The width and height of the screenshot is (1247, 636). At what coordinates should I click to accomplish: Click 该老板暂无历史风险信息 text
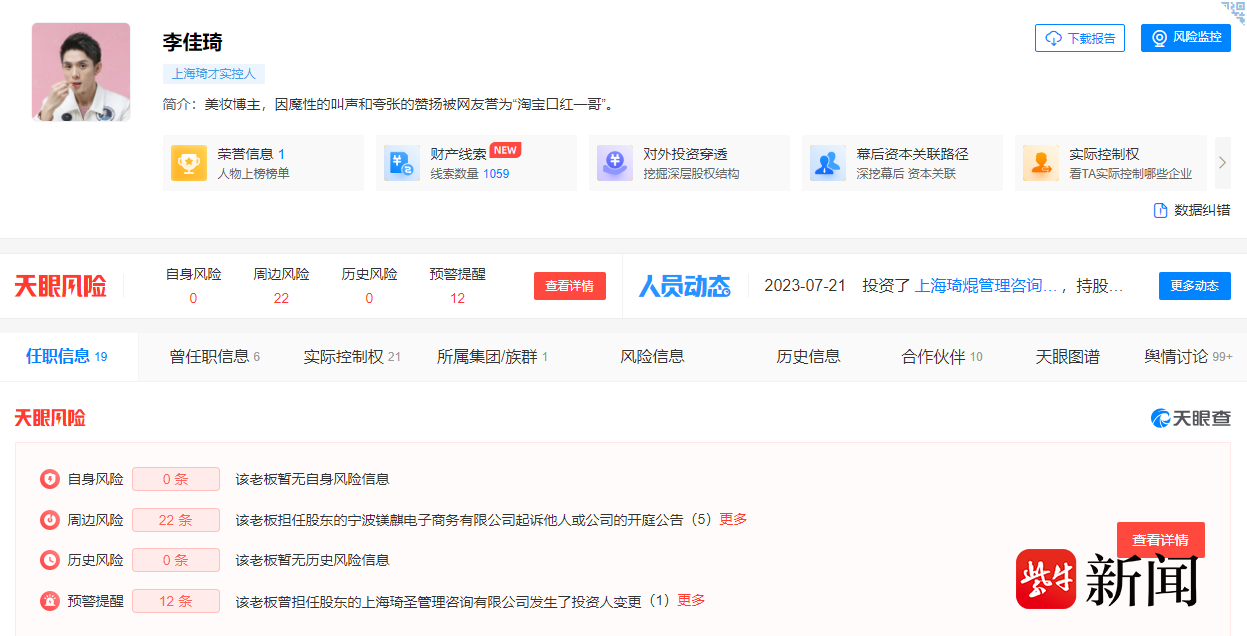point(312,560)
